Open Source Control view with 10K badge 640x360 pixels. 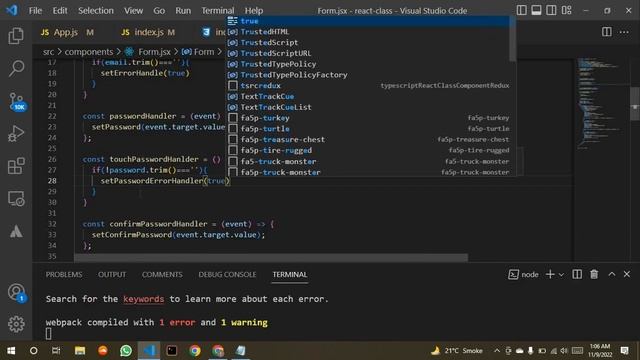click(x=17, y=102)
